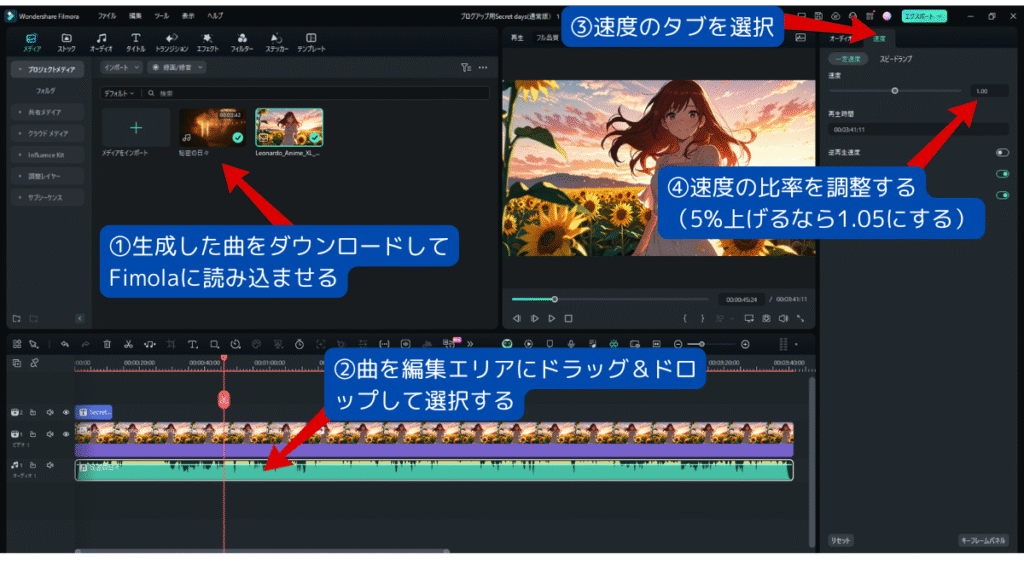Click the timeline zoom out minus icon
Image resolution: width=1024 pixels, height=576 pixels.
(678, 344)
